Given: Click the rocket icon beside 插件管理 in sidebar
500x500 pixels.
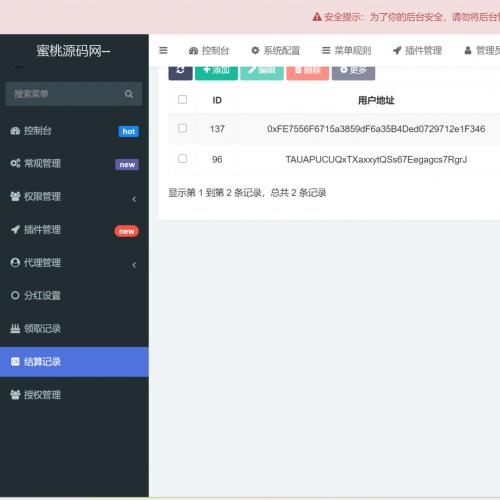Looking at the screenshot, I should click(15, 230).
